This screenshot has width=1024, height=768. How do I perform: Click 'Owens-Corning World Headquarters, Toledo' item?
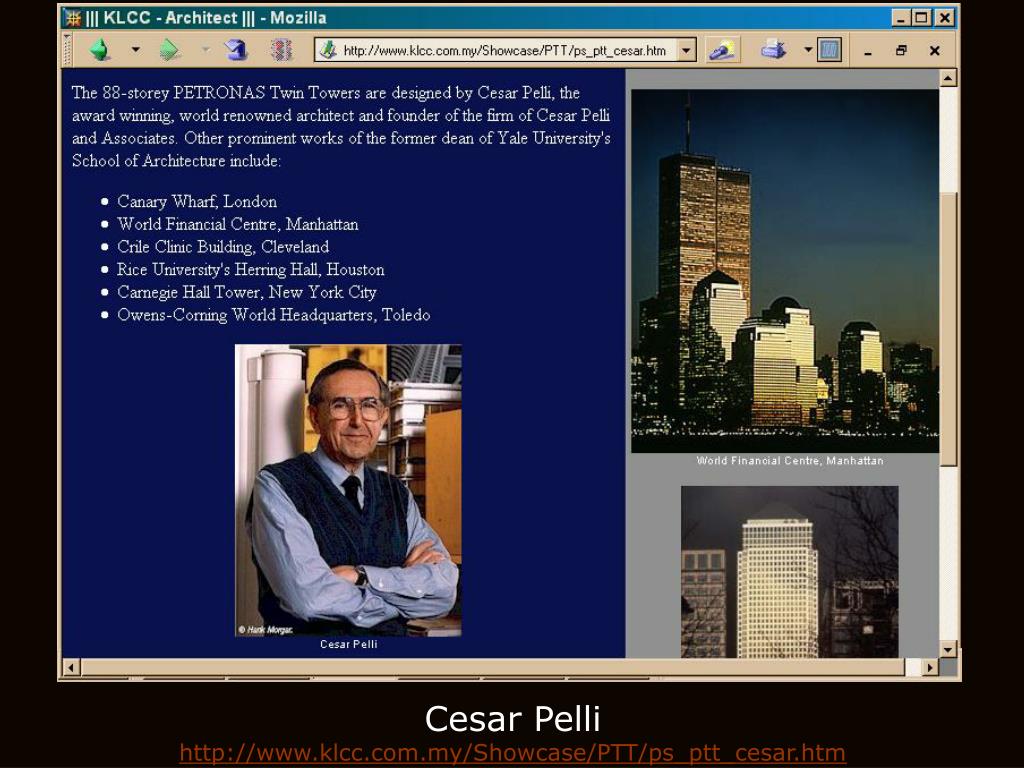274,315
